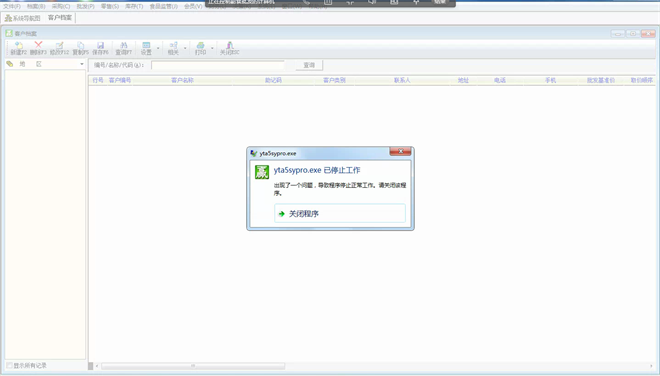The width and height of the screenshot is (660, 376).
Task: Click the 查询 button beside the search field
Action: coord(309,65)
